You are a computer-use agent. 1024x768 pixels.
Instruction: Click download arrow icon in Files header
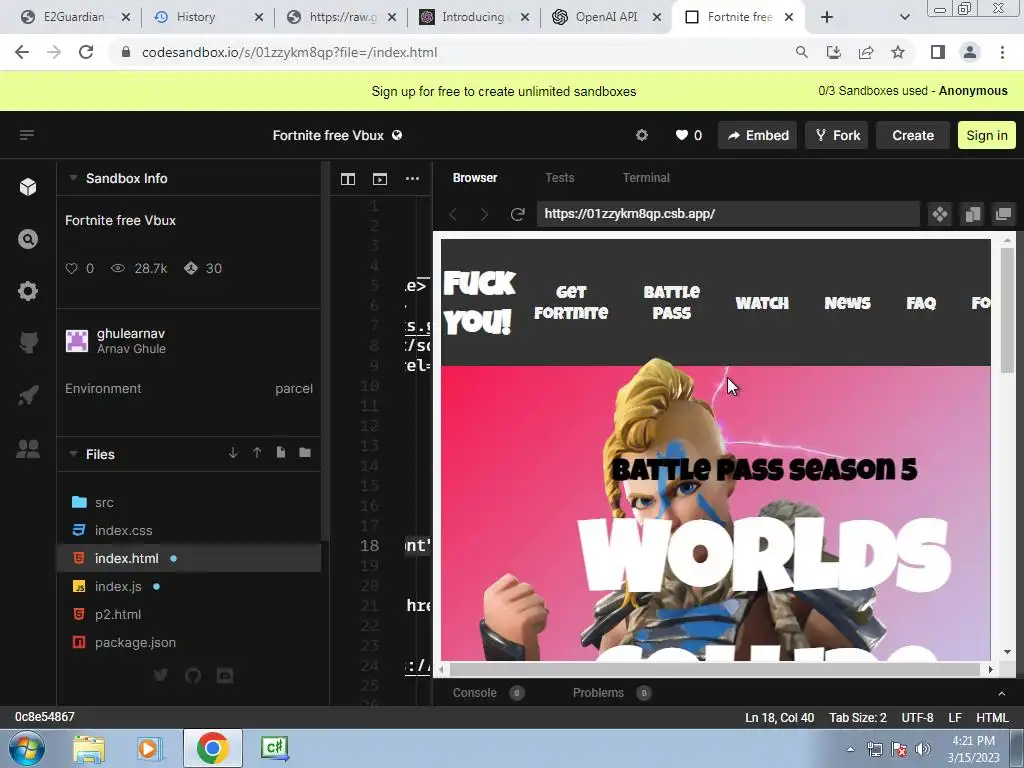coord(233,453)
